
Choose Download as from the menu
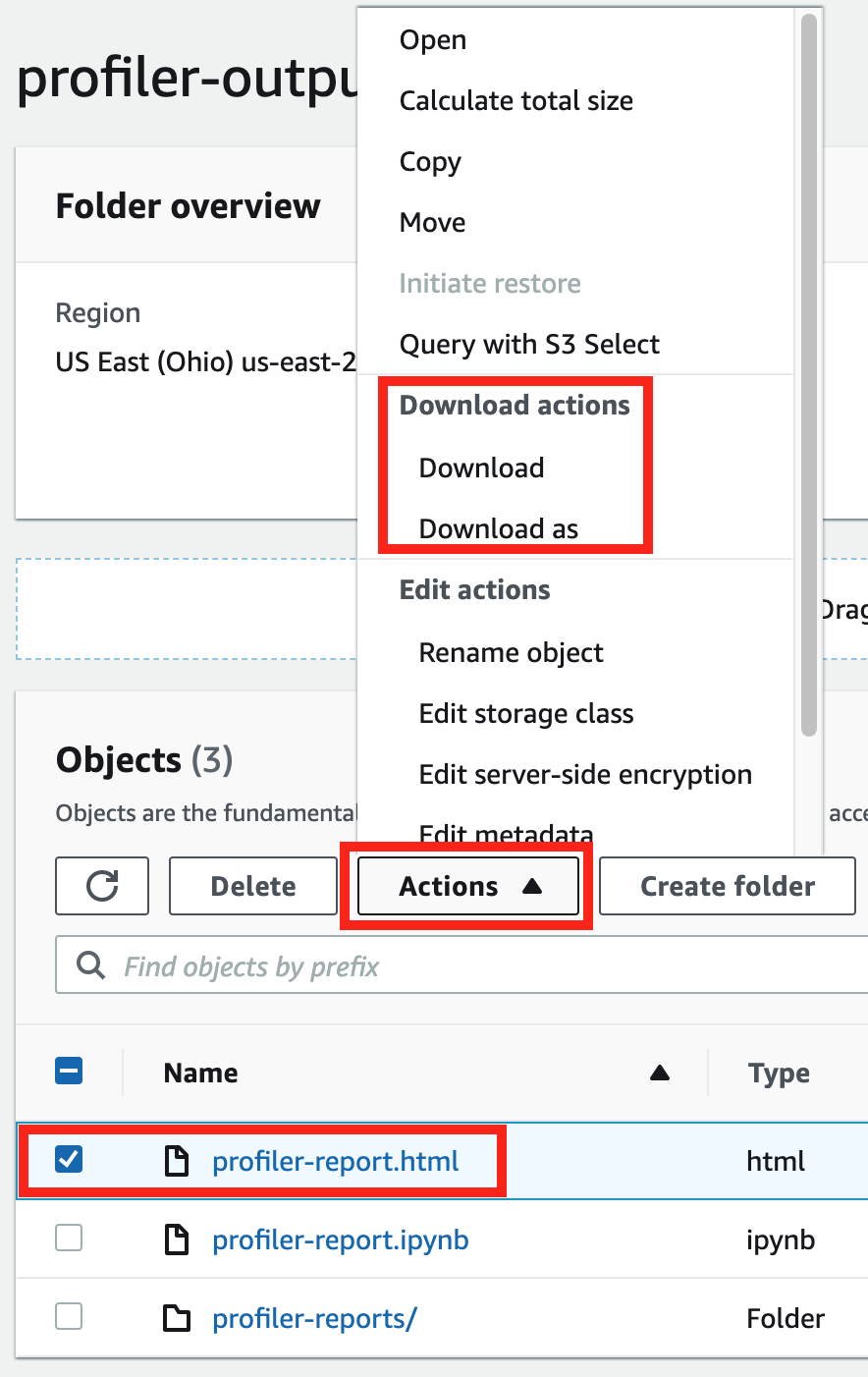pos(498,528)
